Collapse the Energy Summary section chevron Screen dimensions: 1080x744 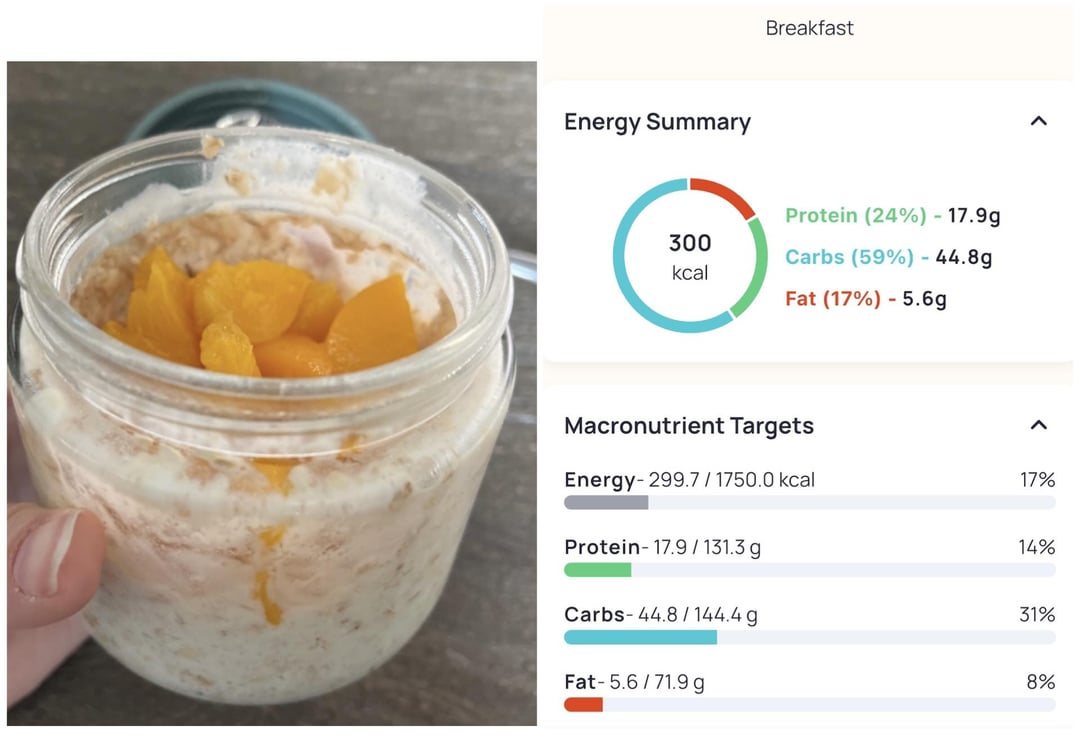click(x=1039, y=121)
